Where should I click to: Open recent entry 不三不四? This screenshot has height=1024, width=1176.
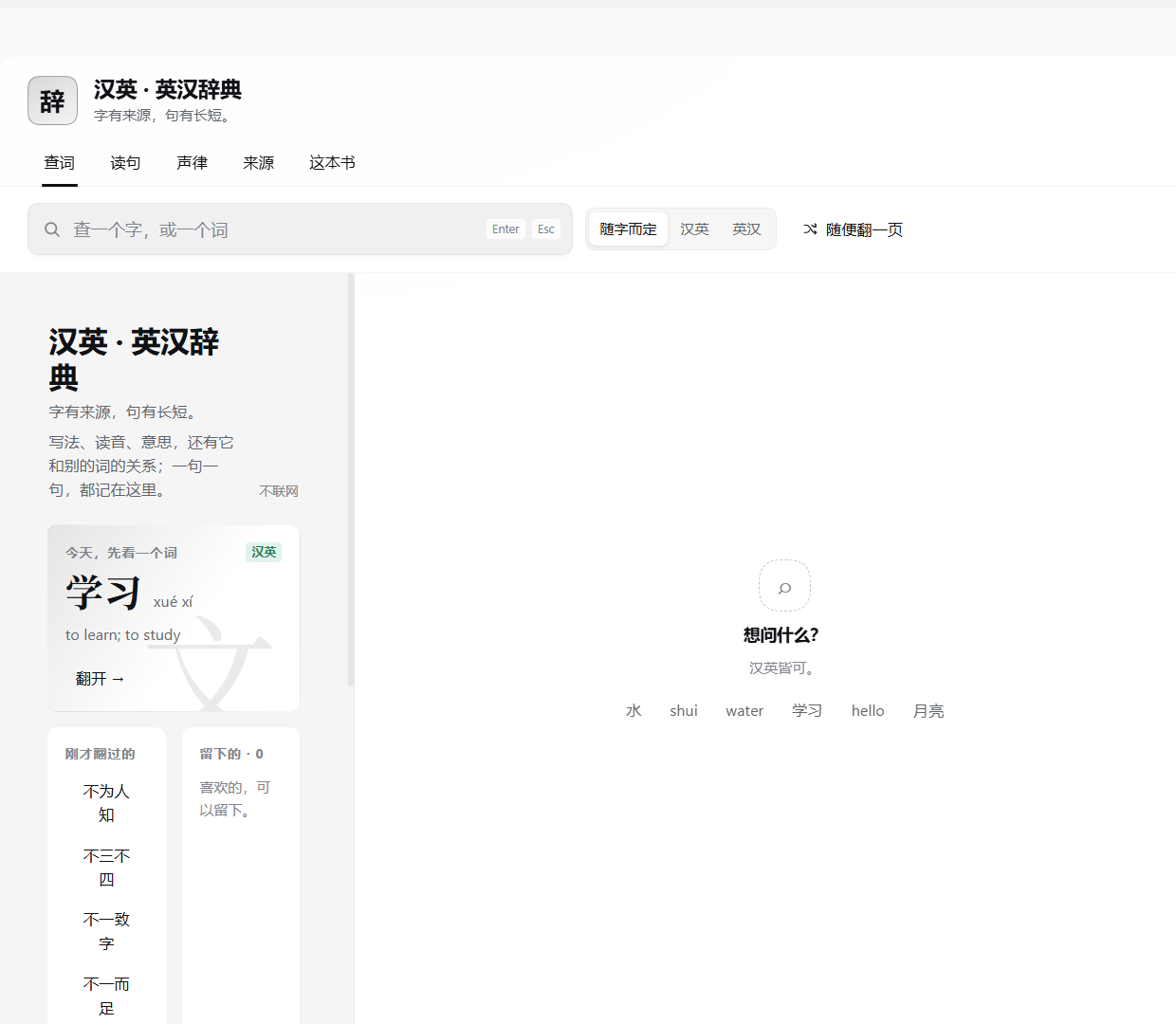click(x=106, y=868)
